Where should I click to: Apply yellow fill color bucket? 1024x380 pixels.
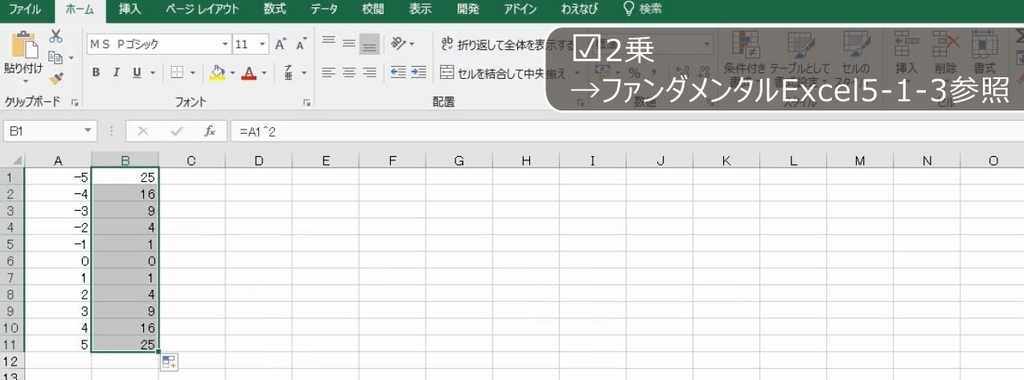[x=217, y=72]
